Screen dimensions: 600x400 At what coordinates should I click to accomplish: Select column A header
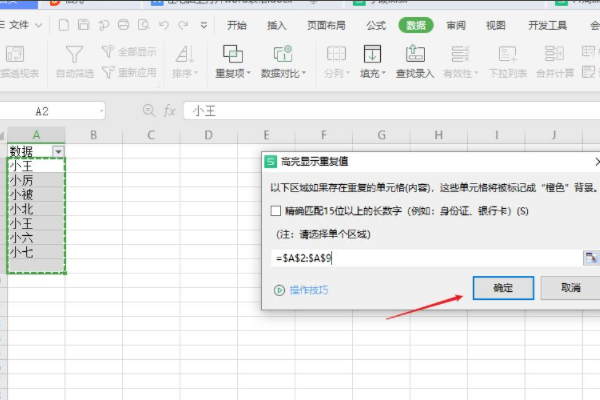point(36,135)
